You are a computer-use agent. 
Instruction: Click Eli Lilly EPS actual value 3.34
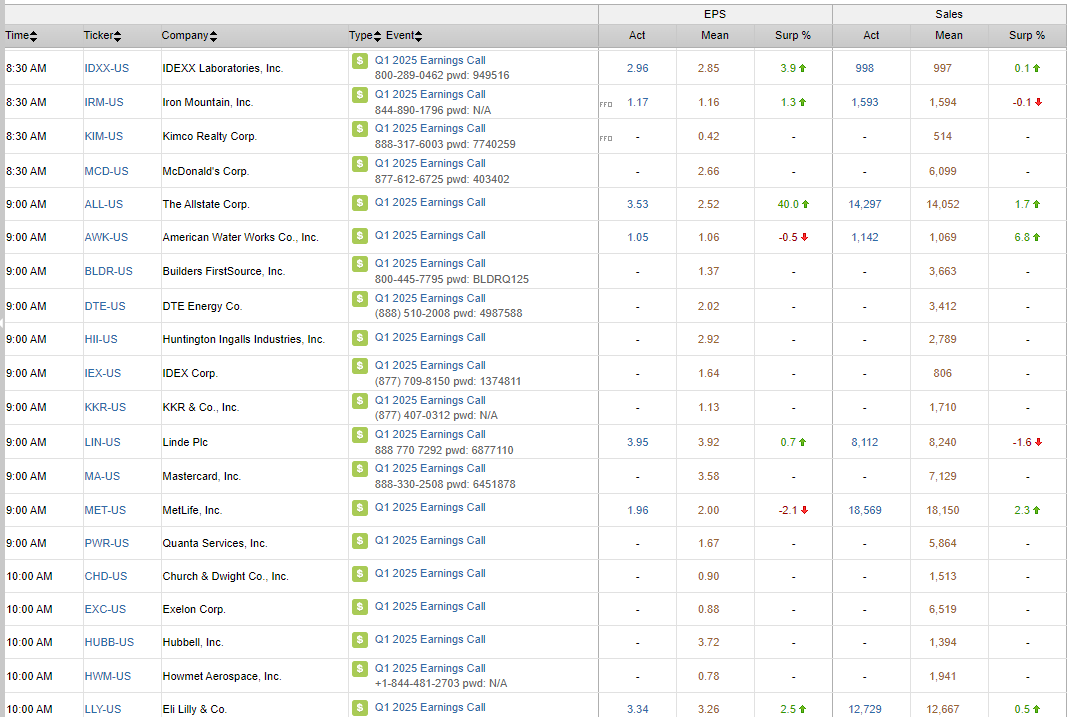click(x=638, y=709)
